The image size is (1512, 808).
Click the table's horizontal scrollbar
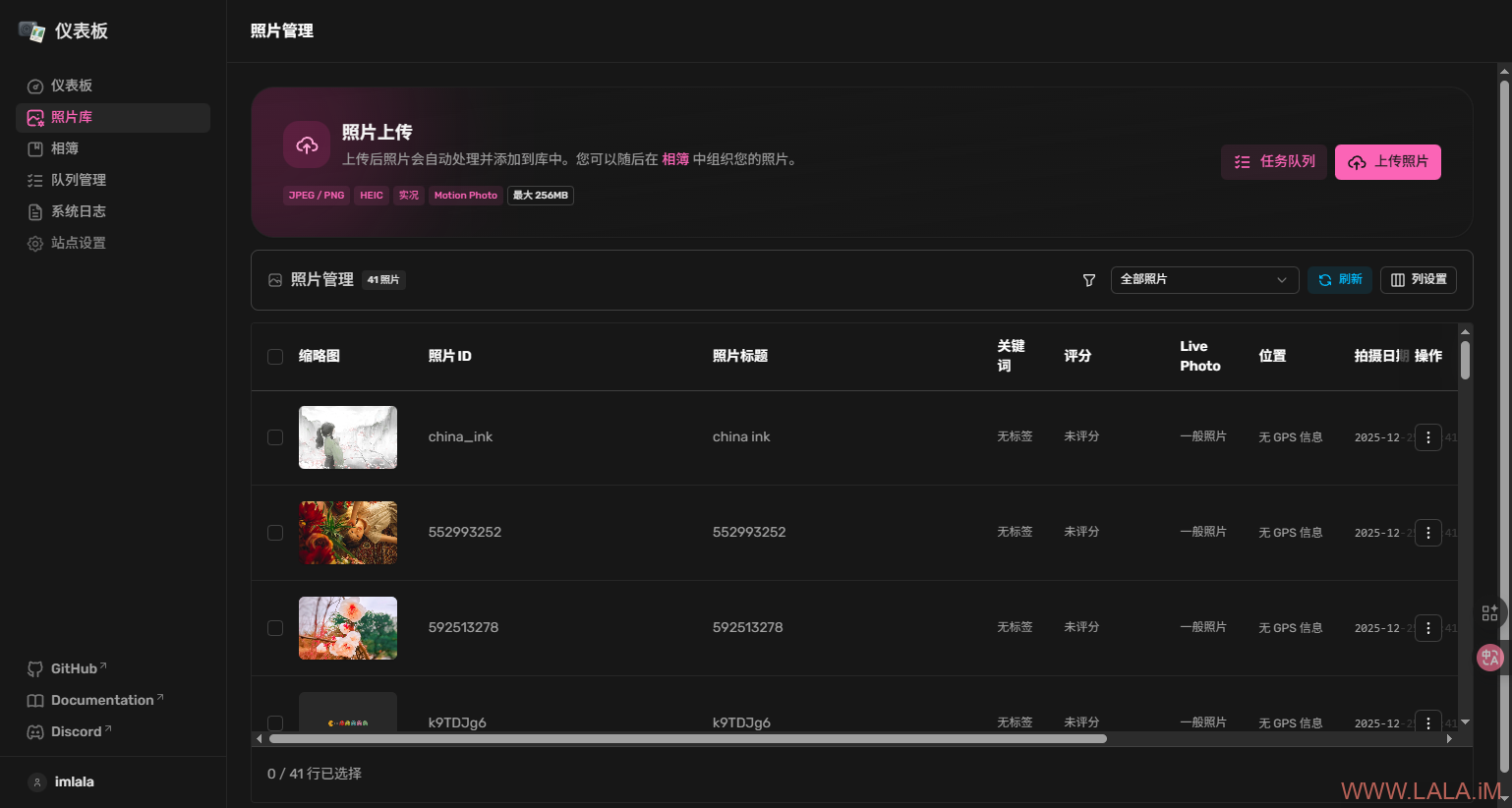tap(688, 738)
